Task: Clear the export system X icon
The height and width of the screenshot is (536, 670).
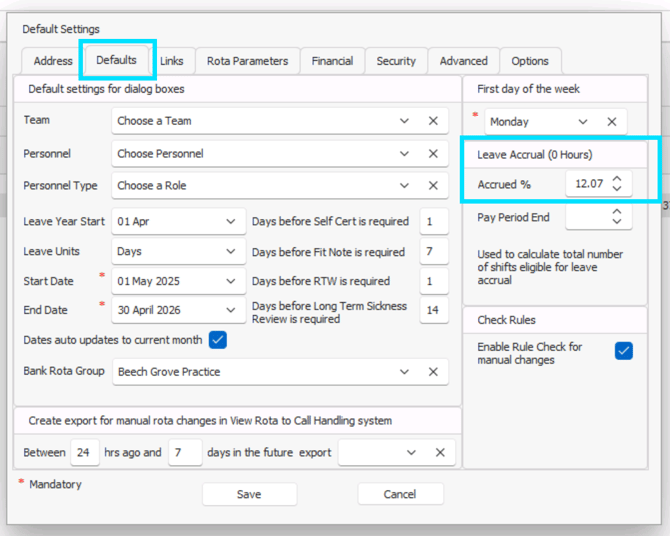Action: point(440,453)
